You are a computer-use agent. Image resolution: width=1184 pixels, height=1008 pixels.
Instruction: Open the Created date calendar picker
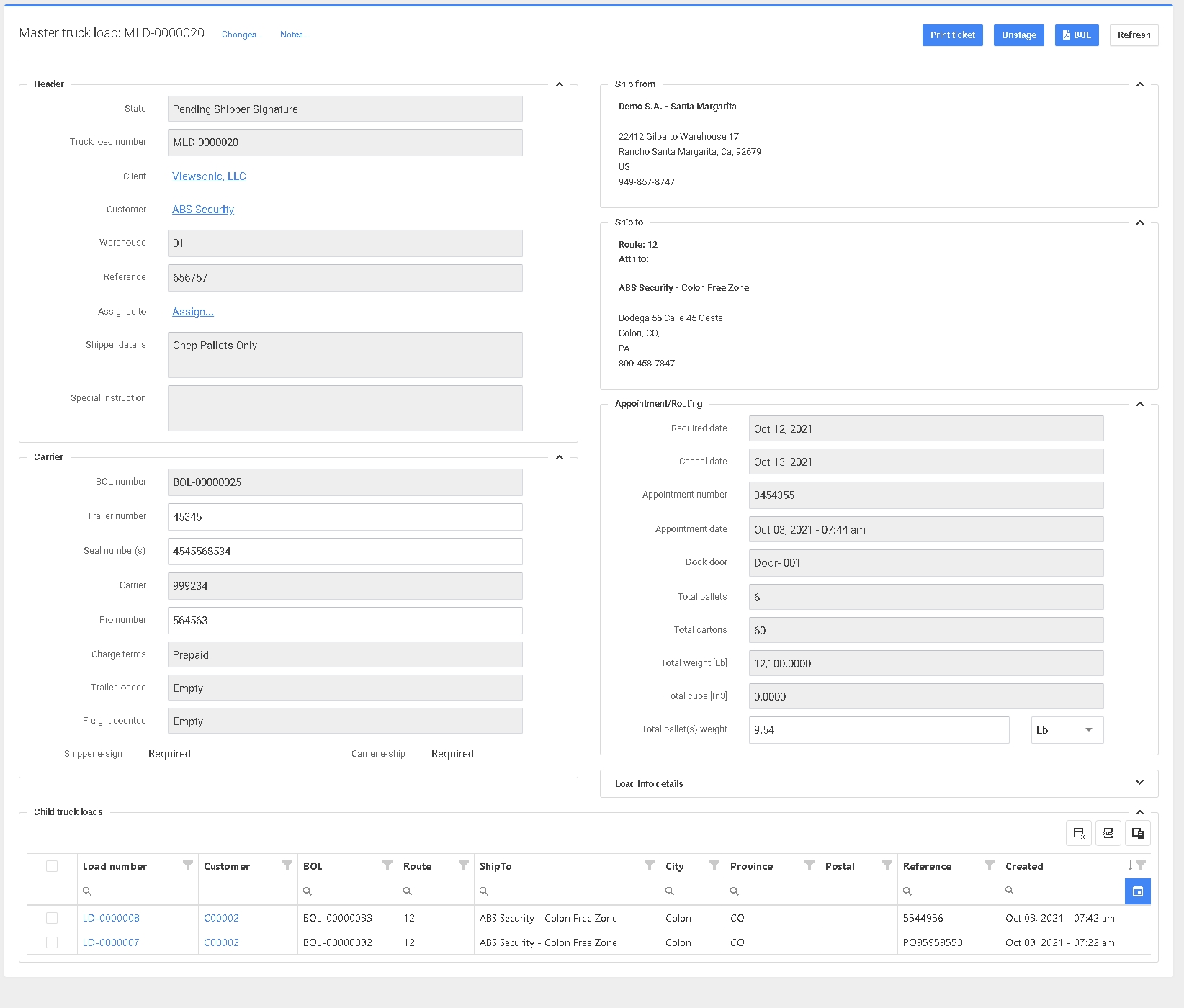(1137, 891)
